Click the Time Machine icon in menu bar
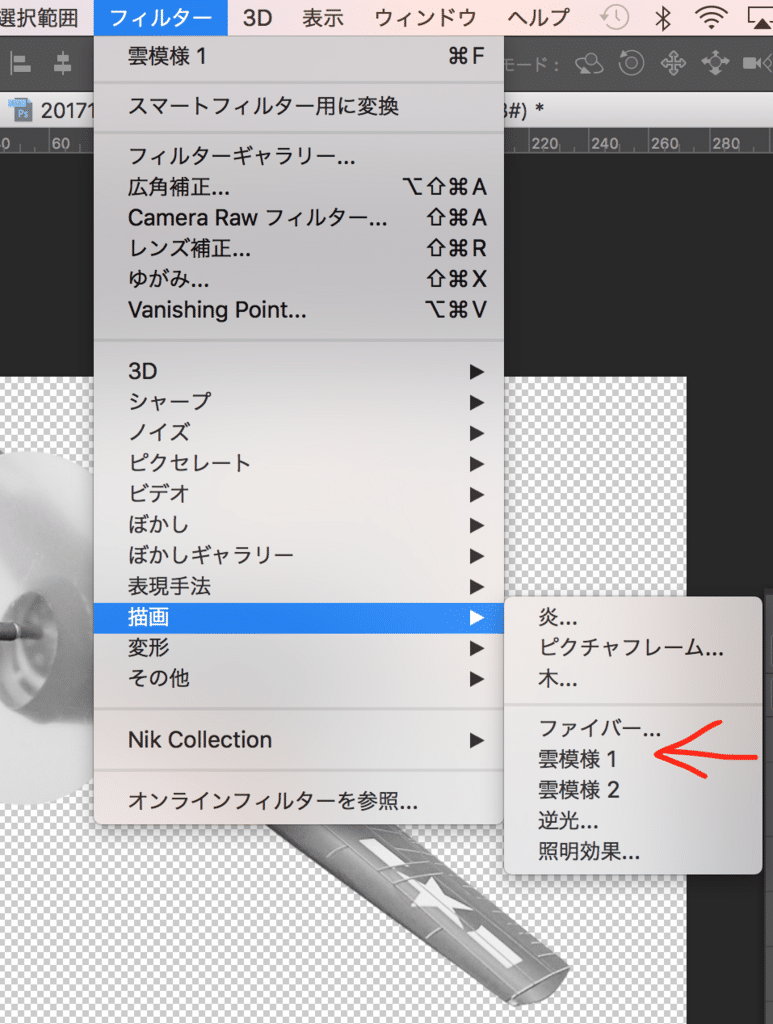 click(x=616, y=17)
